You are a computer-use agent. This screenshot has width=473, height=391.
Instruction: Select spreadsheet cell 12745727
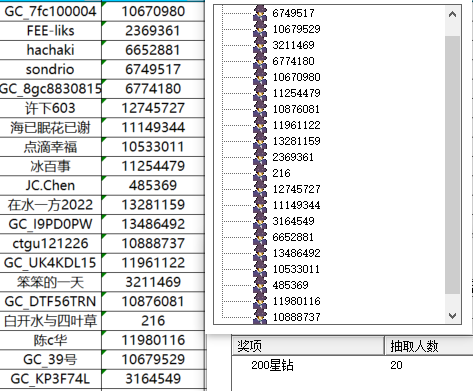coord(153,108)
